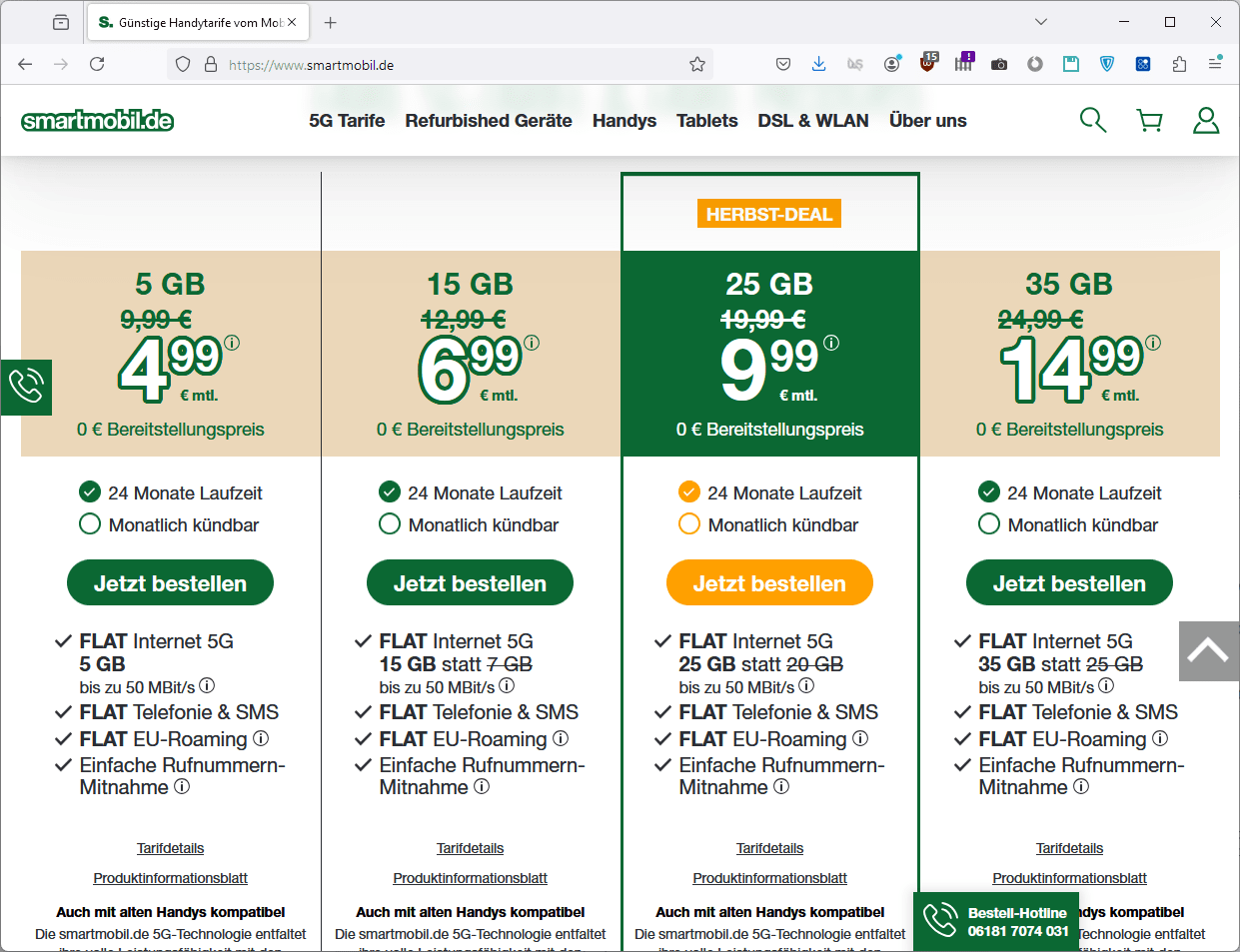
Task: Open the user account icon
Action: (1206, 121)
